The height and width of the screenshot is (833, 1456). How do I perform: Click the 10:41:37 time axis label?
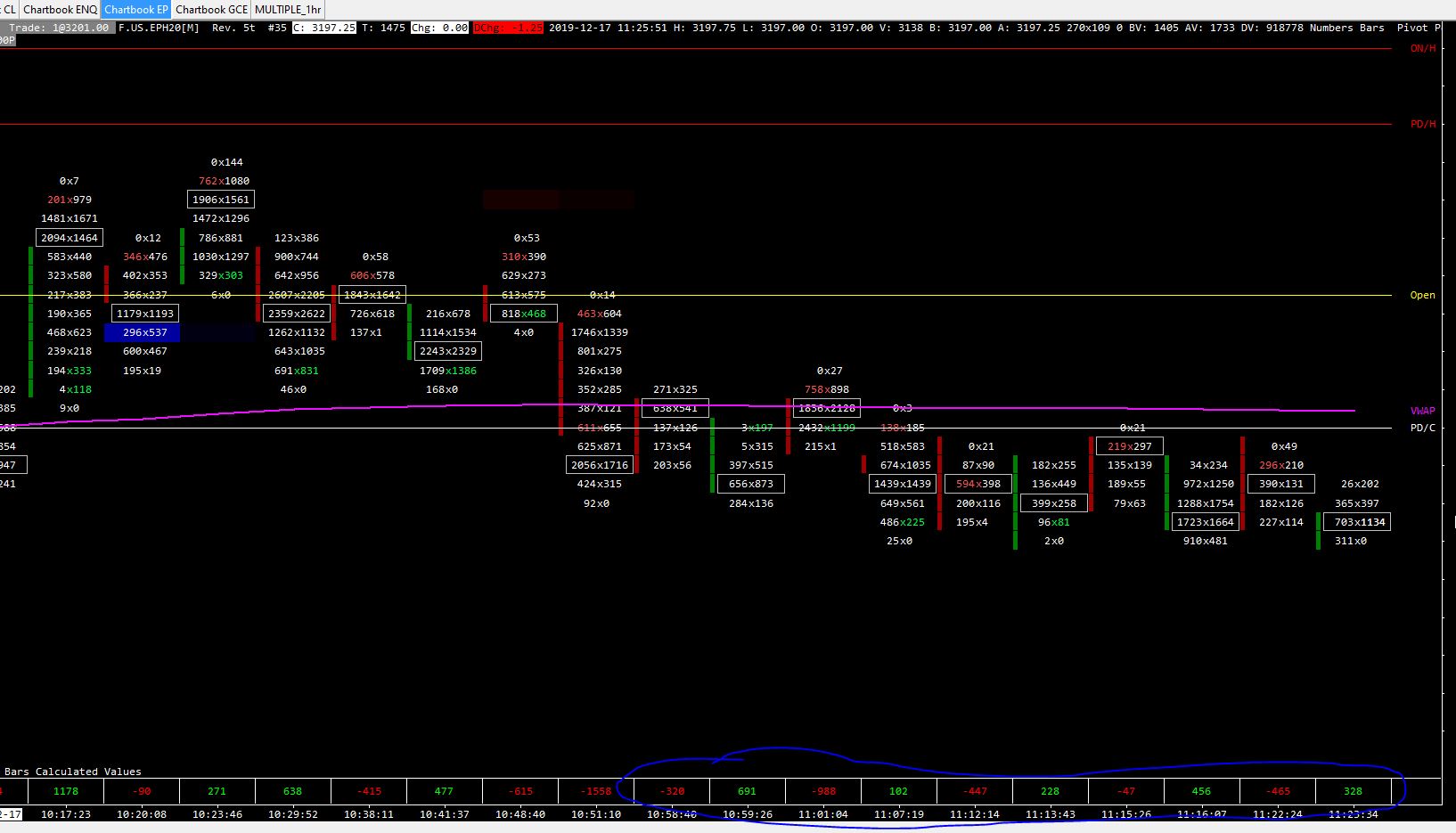pyautogui.click(x=445, y=814)
